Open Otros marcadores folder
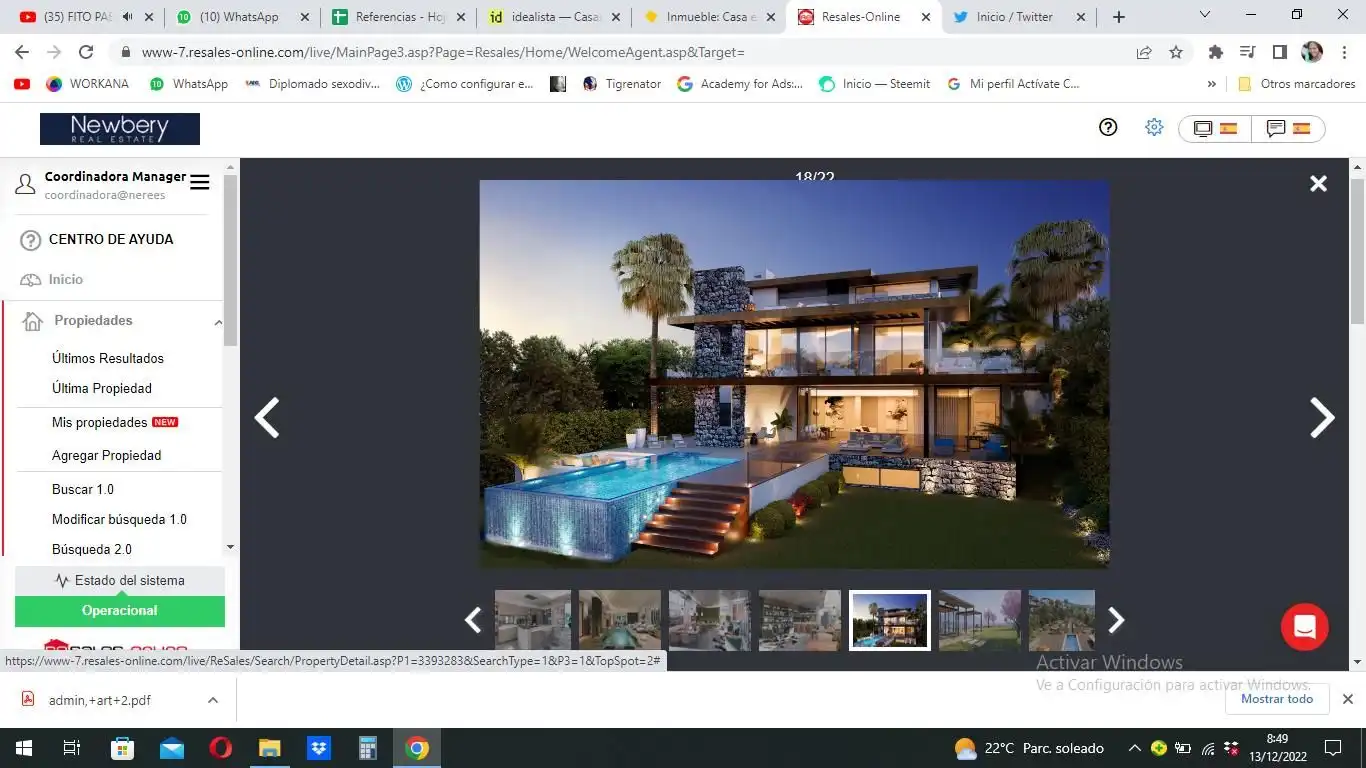 (1297, 84)
